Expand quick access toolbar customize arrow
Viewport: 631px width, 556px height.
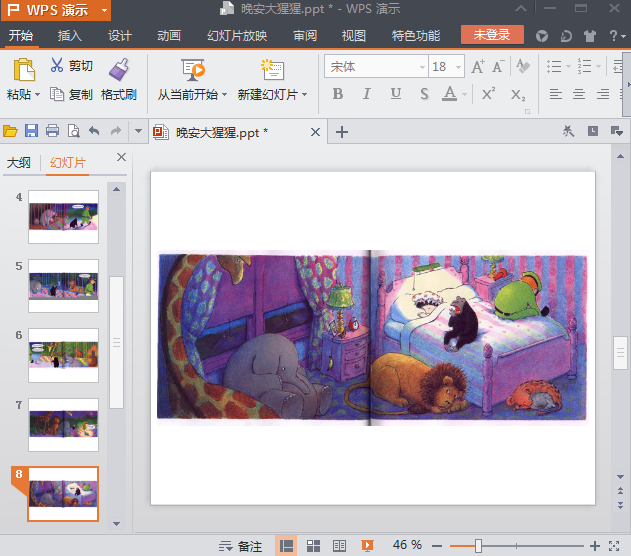click(x=138, y=131)
